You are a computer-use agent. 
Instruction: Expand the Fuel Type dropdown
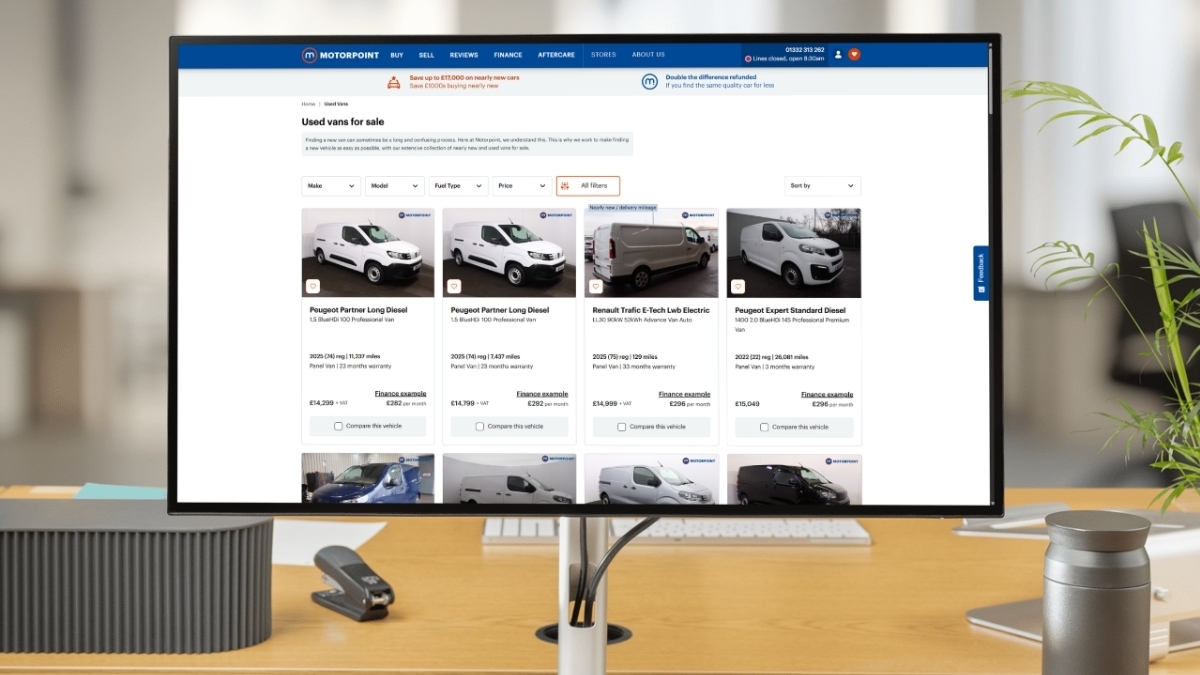click(x=458, y=186)
